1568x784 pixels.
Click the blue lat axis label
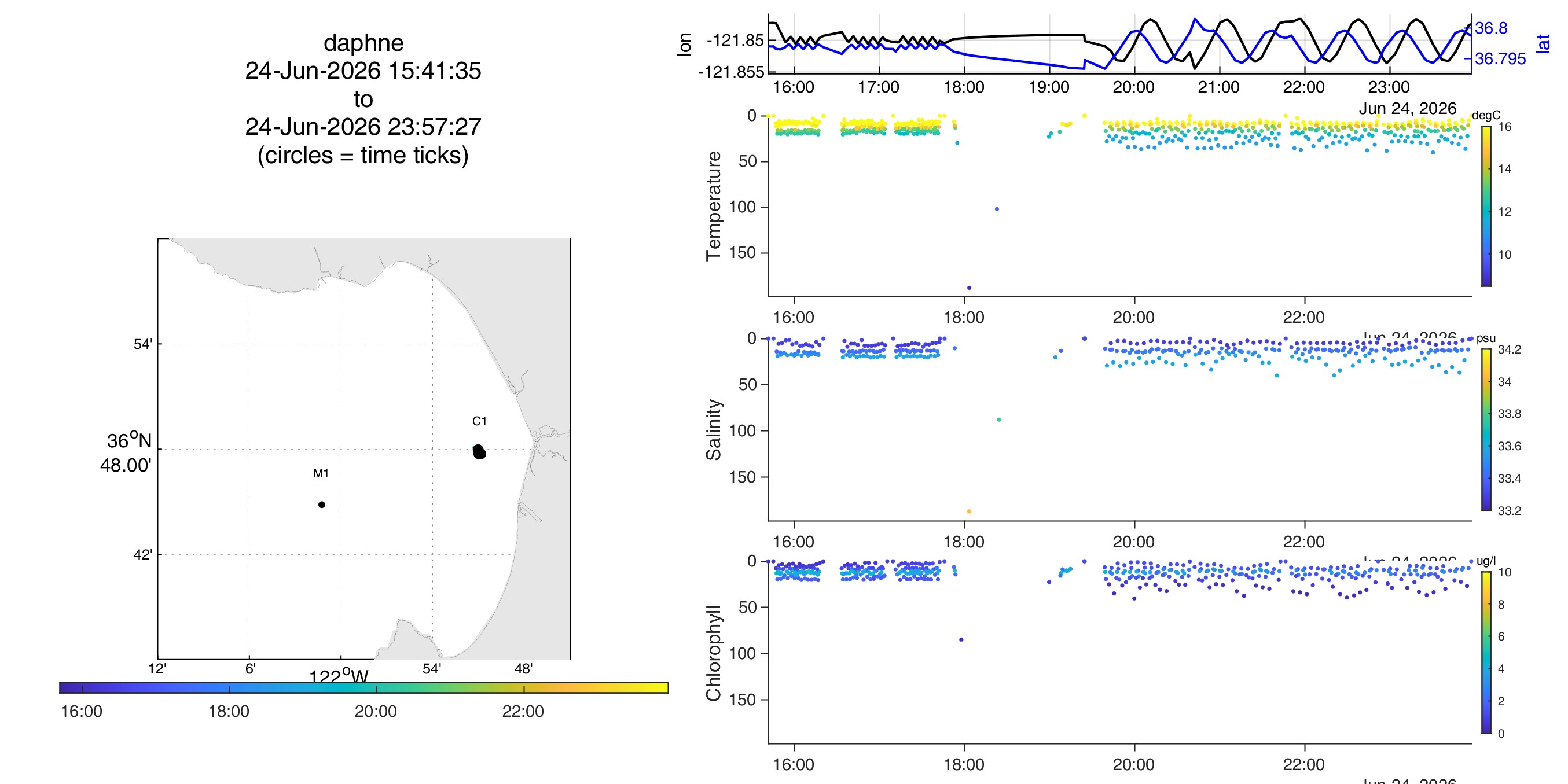(x=1543, y=44)
